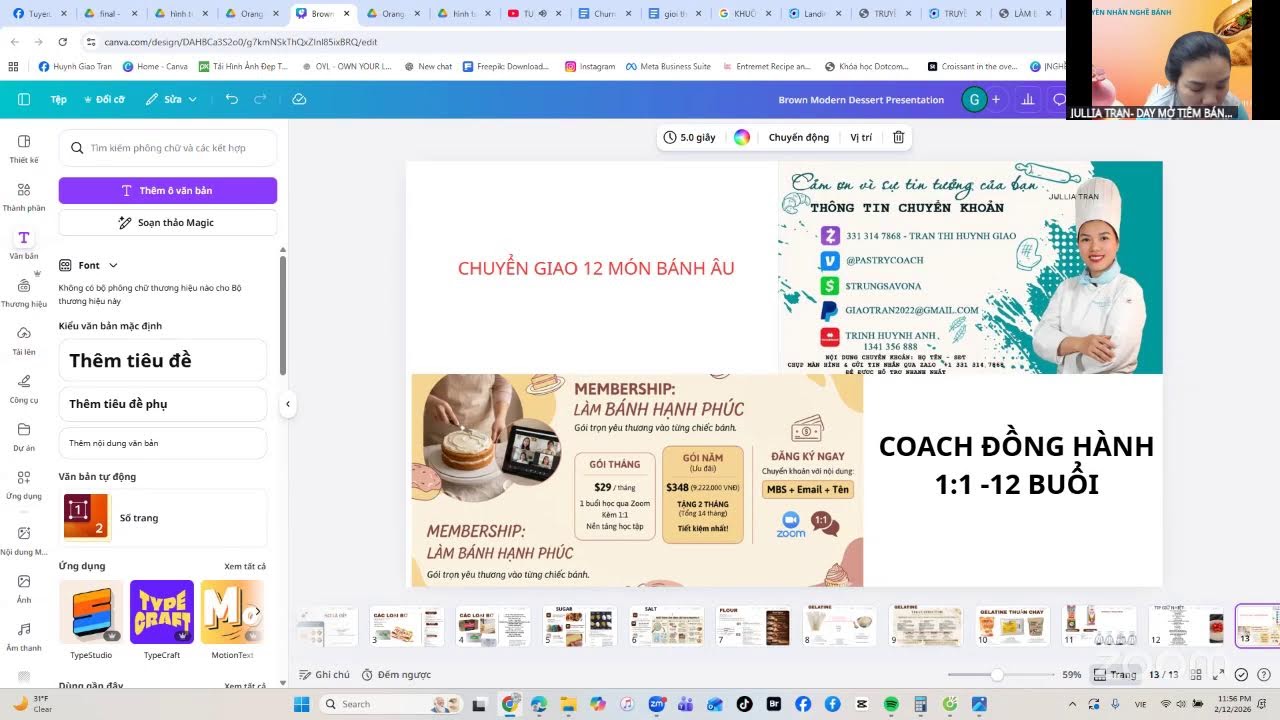
Task: Switch to the Churr document browser tab
Action: (605, 13)
